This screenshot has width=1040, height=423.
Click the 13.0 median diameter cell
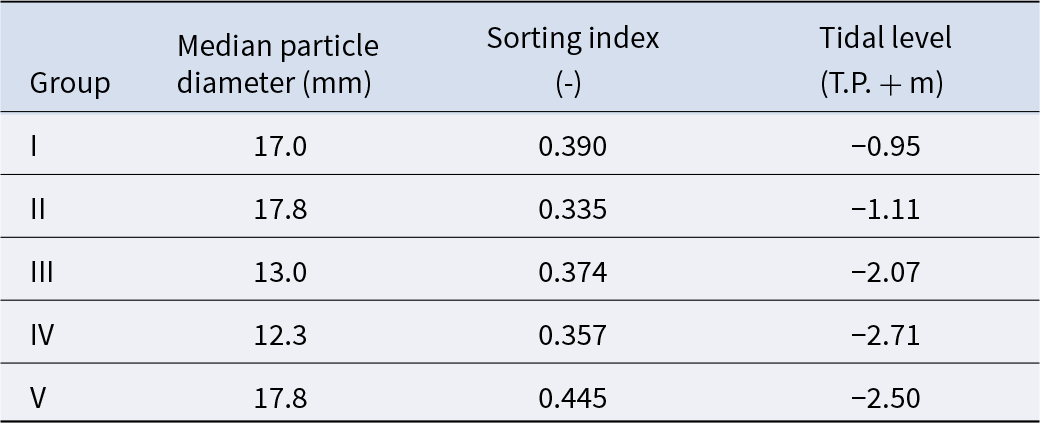[x=281, y=273]
